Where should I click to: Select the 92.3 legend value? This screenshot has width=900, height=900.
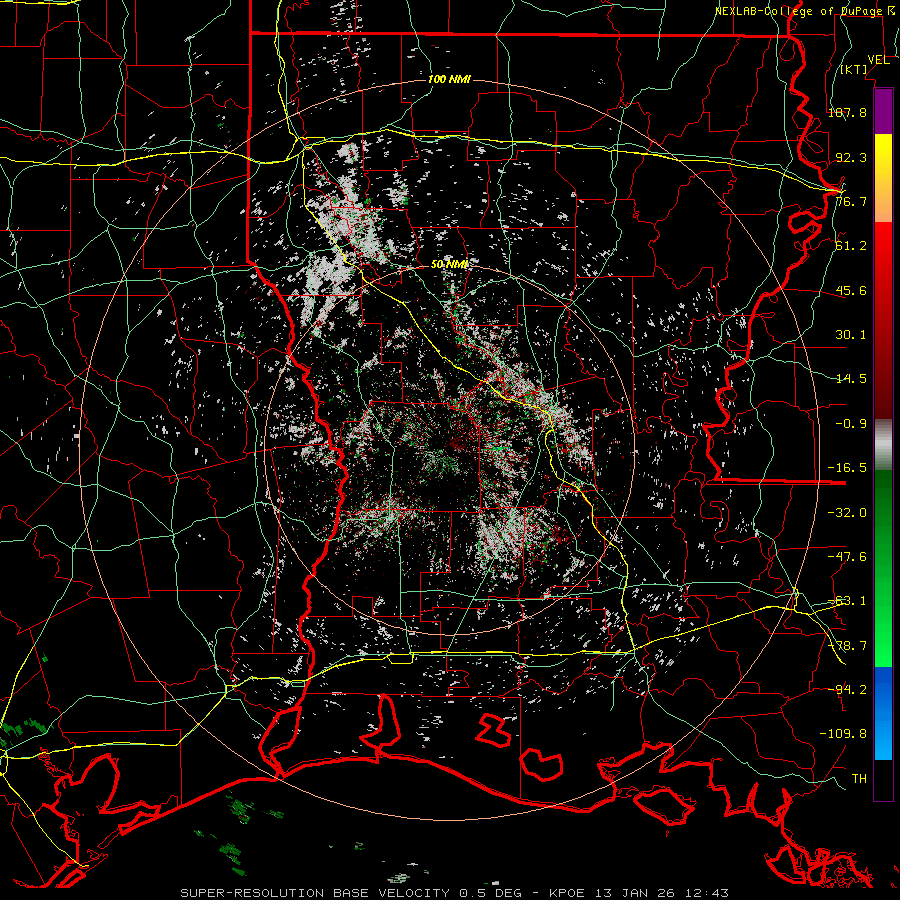point(851,157)
